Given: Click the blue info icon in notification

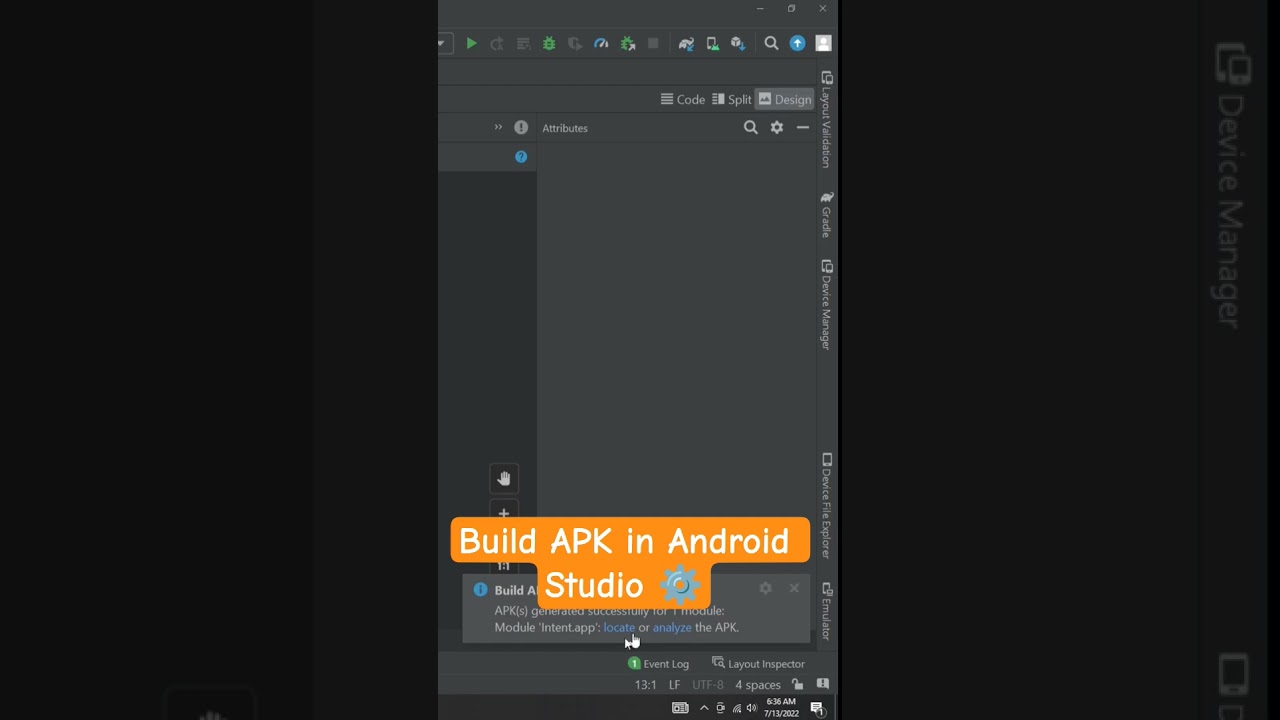Looking at the screenshot, I should coord(481,590).
